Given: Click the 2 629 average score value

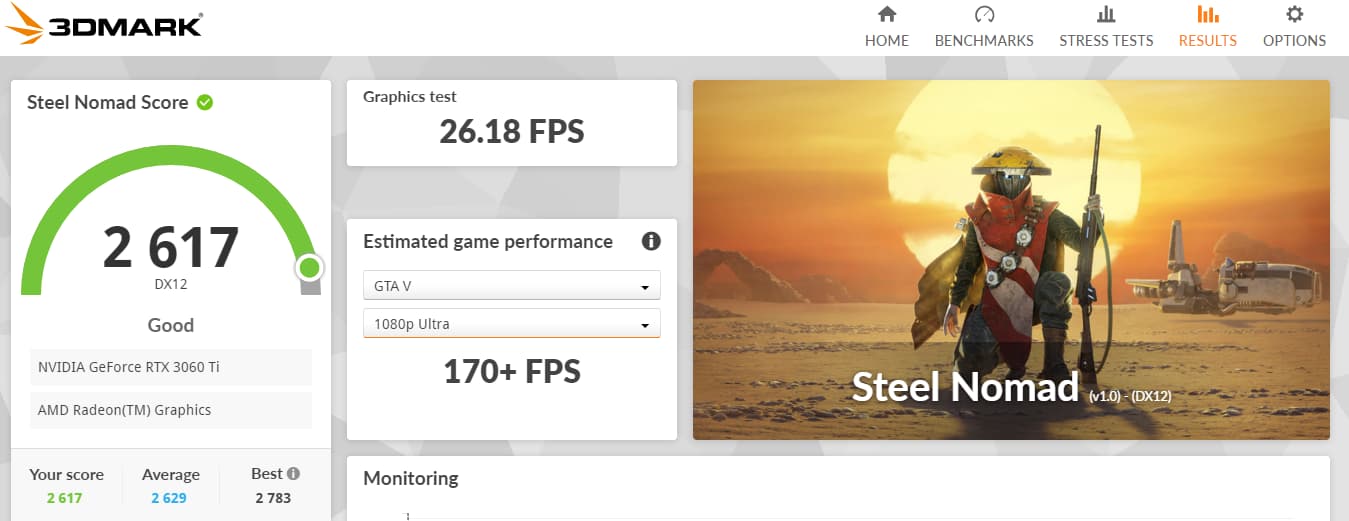Looking at the screenshot, I should tap(169, 498).
